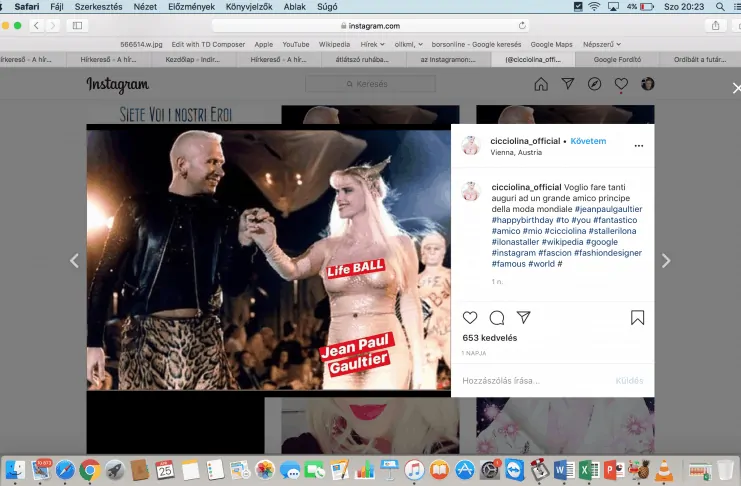
Task: Open the post's three-dot options menu
Action: [639, 146]
